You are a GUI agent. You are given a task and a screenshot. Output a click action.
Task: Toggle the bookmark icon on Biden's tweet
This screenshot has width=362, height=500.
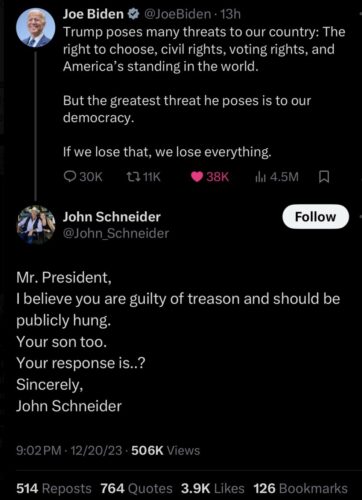[324, 177]
